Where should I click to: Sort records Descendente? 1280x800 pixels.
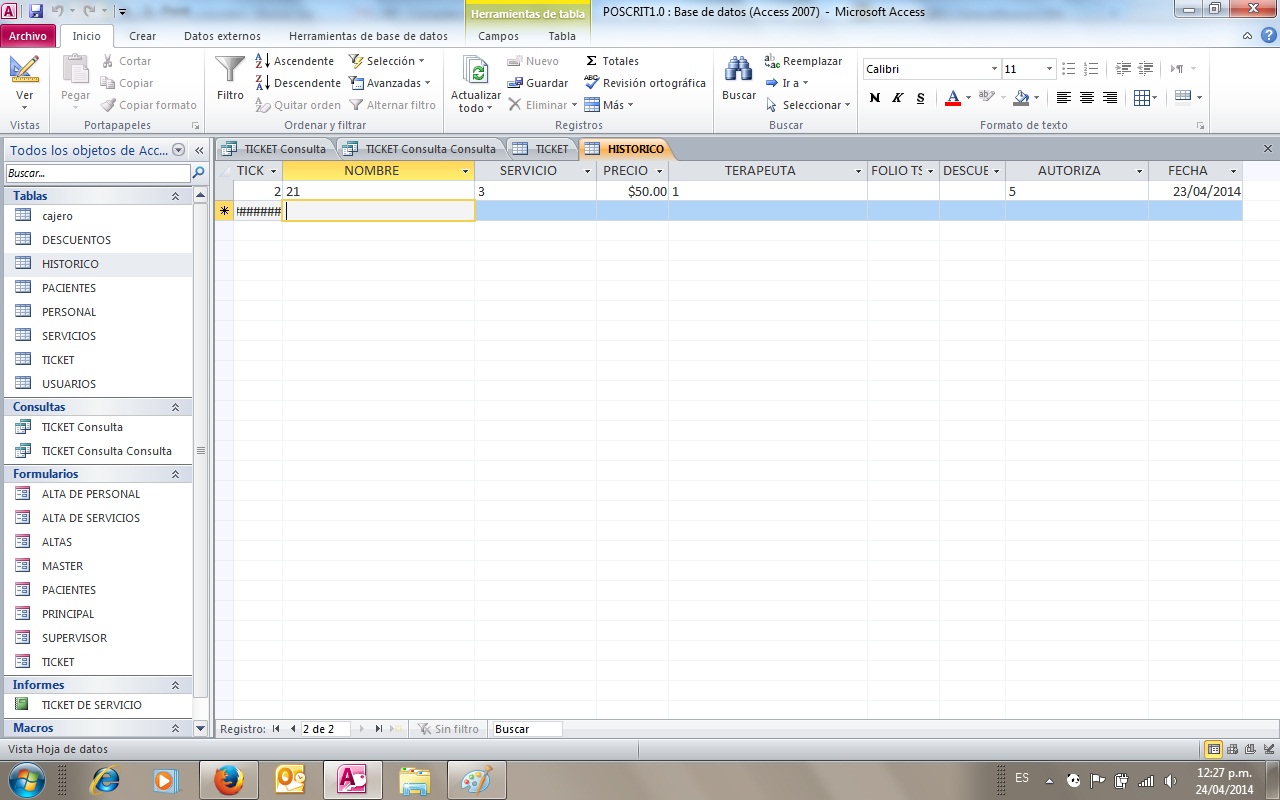tap(298, 83)
